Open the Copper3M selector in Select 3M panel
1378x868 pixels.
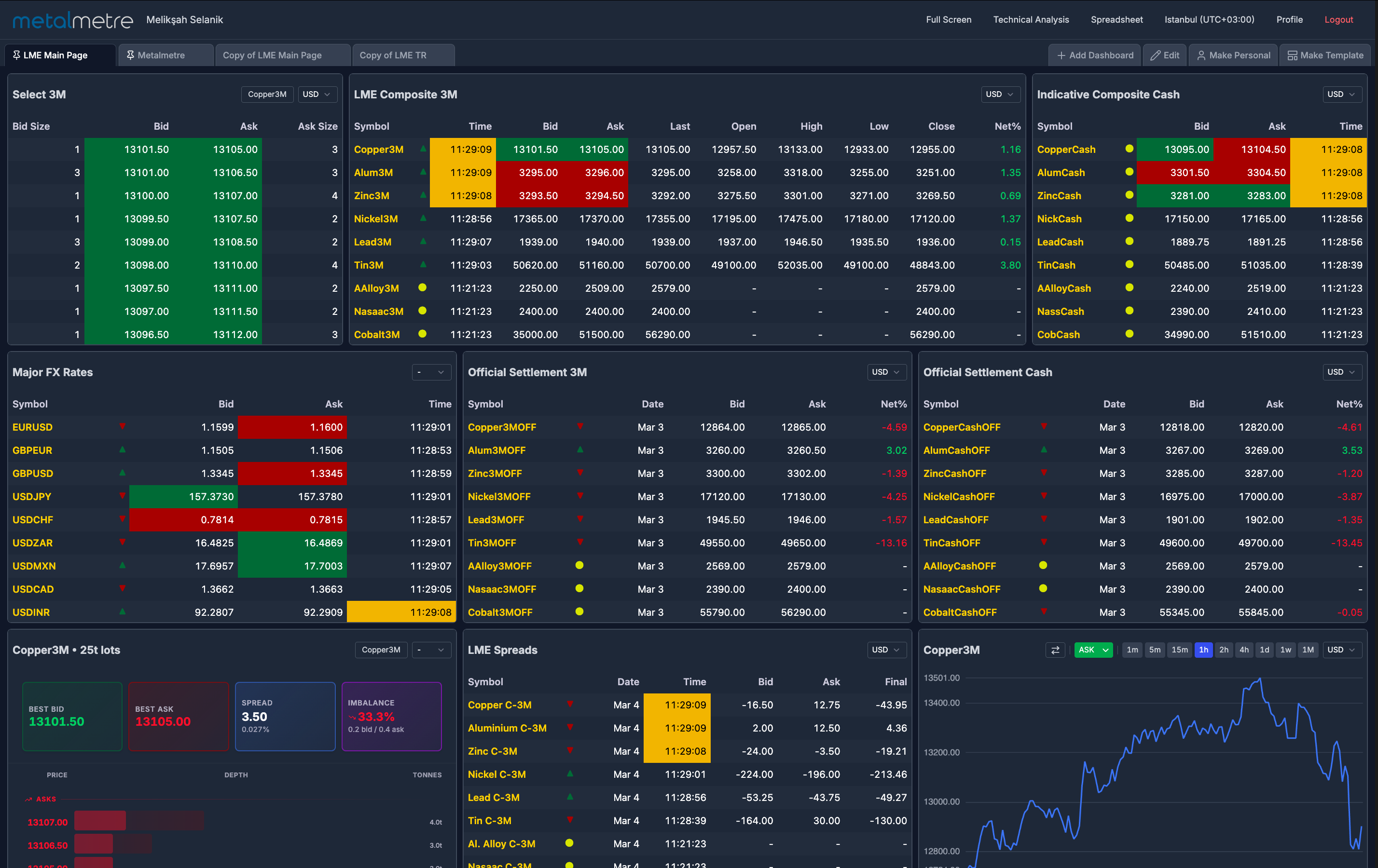(267, 94)
